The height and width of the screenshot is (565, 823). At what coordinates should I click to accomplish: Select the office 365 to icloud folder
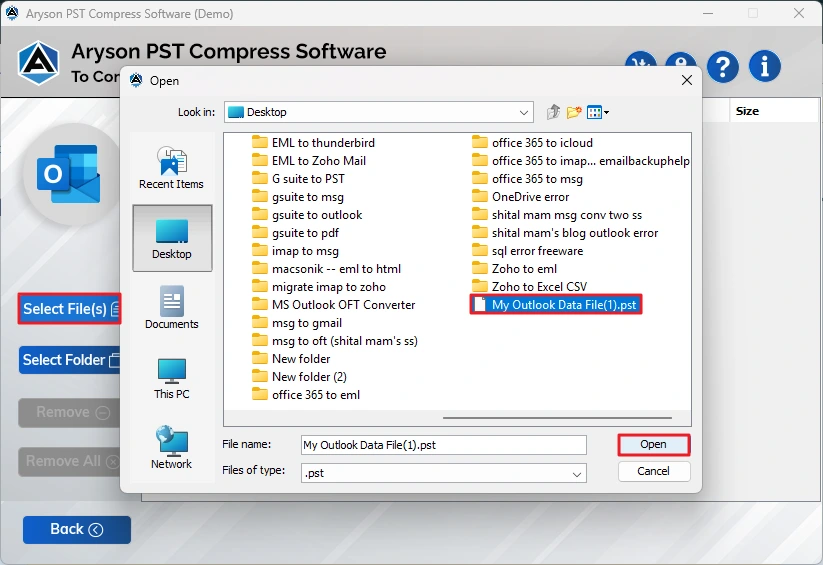point(532,143)
